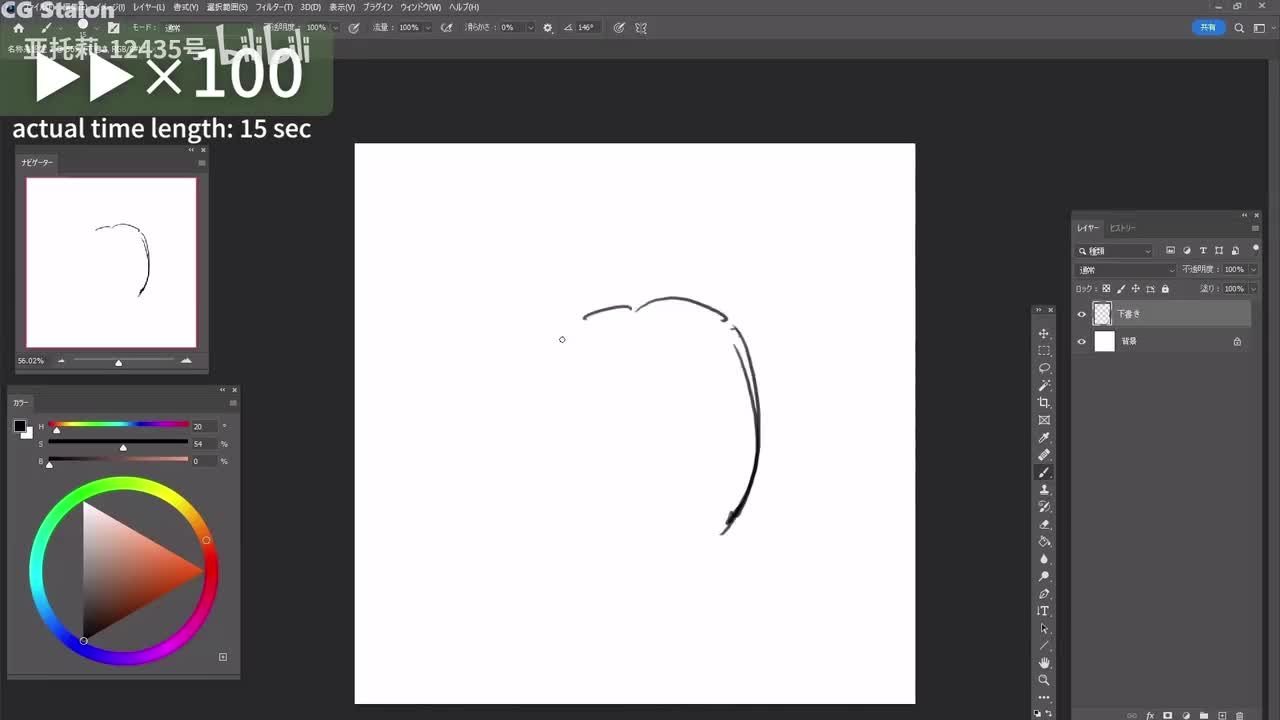Open brush smoothing options gear
The height and width of the screenshot is (720, 1280).
coord(548,28)
